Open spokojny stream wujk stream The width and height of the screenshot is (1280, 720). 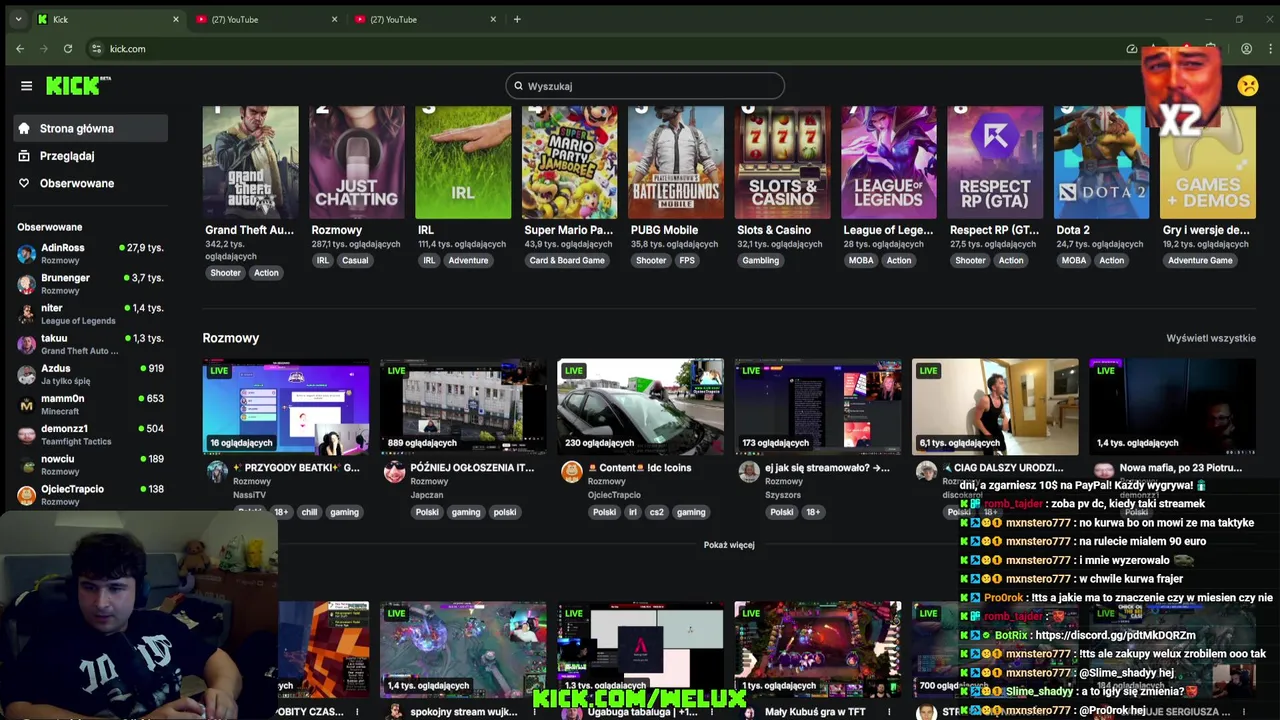coord(463,649)
